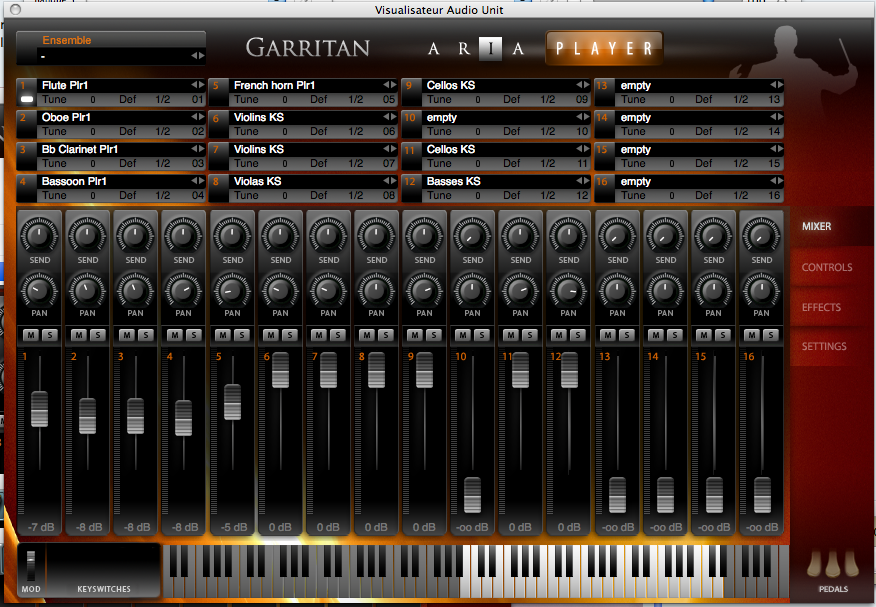Click the SEND knob on channel 16
The height and width of the screenshot is (607, 876).
pyautogui.click(x=762, y=236)
